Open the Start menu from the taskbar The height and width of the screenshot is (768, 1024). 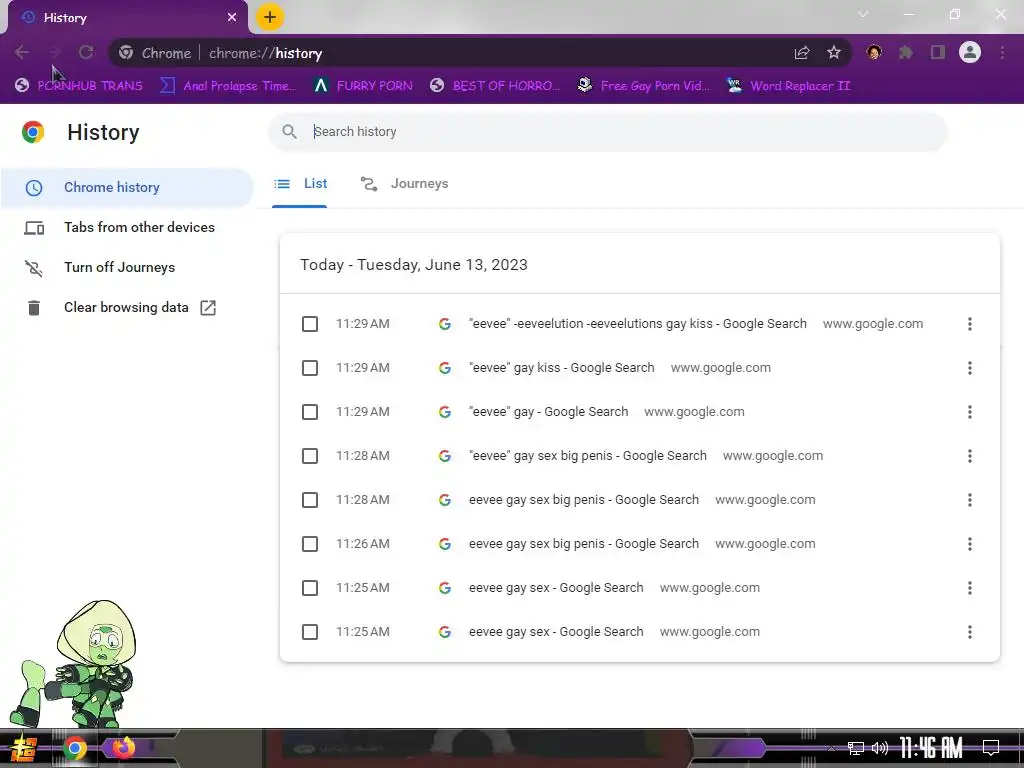tap(23, 748)
